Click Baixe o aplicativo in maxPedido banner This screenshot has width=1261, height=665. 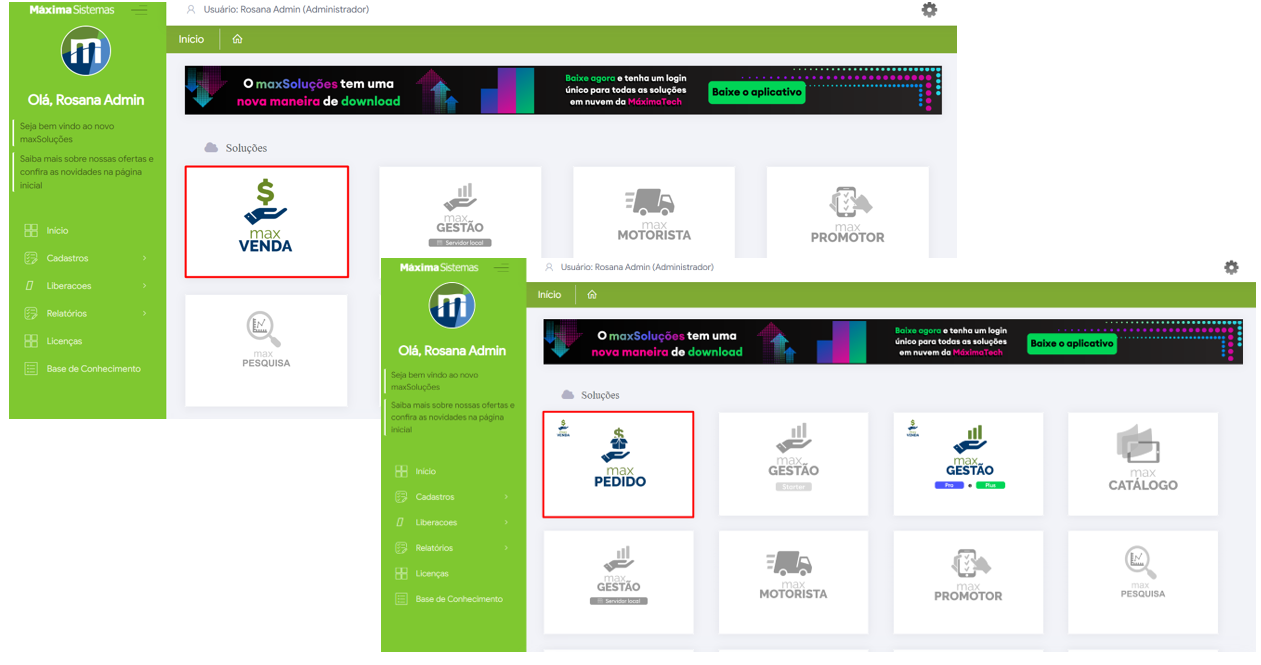coord(1072,344)
